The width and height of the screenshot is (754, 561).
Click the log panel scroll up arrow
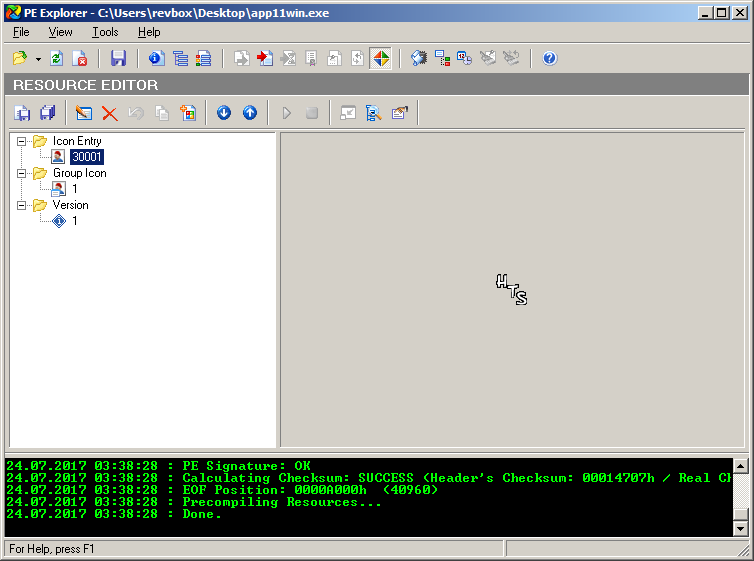tap(740, 466)
